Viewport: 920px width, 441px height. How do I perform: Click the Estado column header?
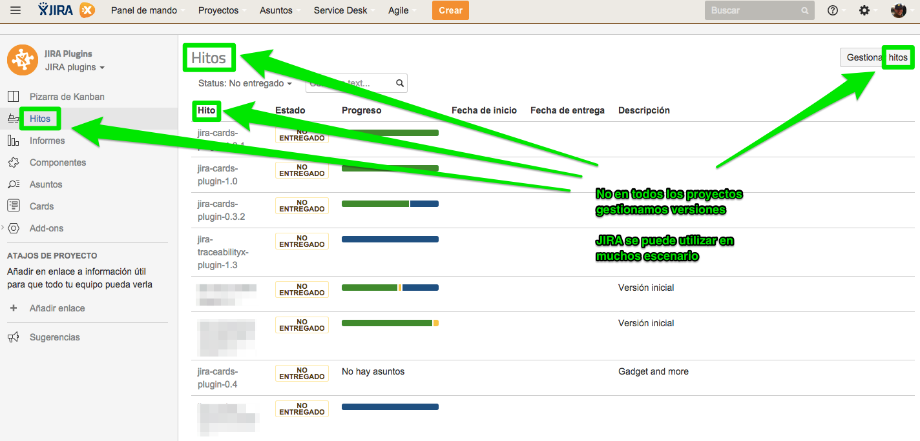coord(290,110)
